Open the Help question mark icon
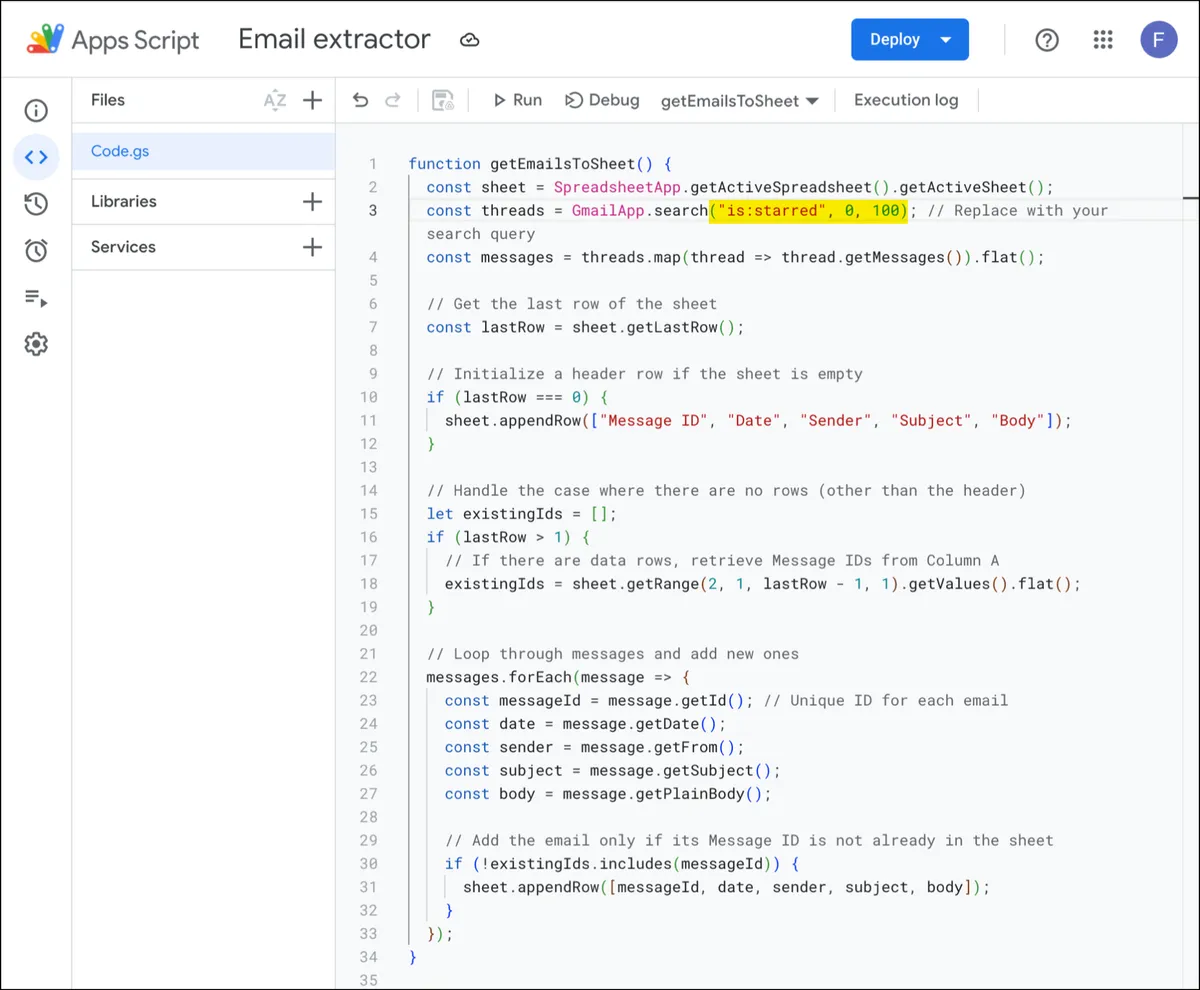 click(1047, 40)
